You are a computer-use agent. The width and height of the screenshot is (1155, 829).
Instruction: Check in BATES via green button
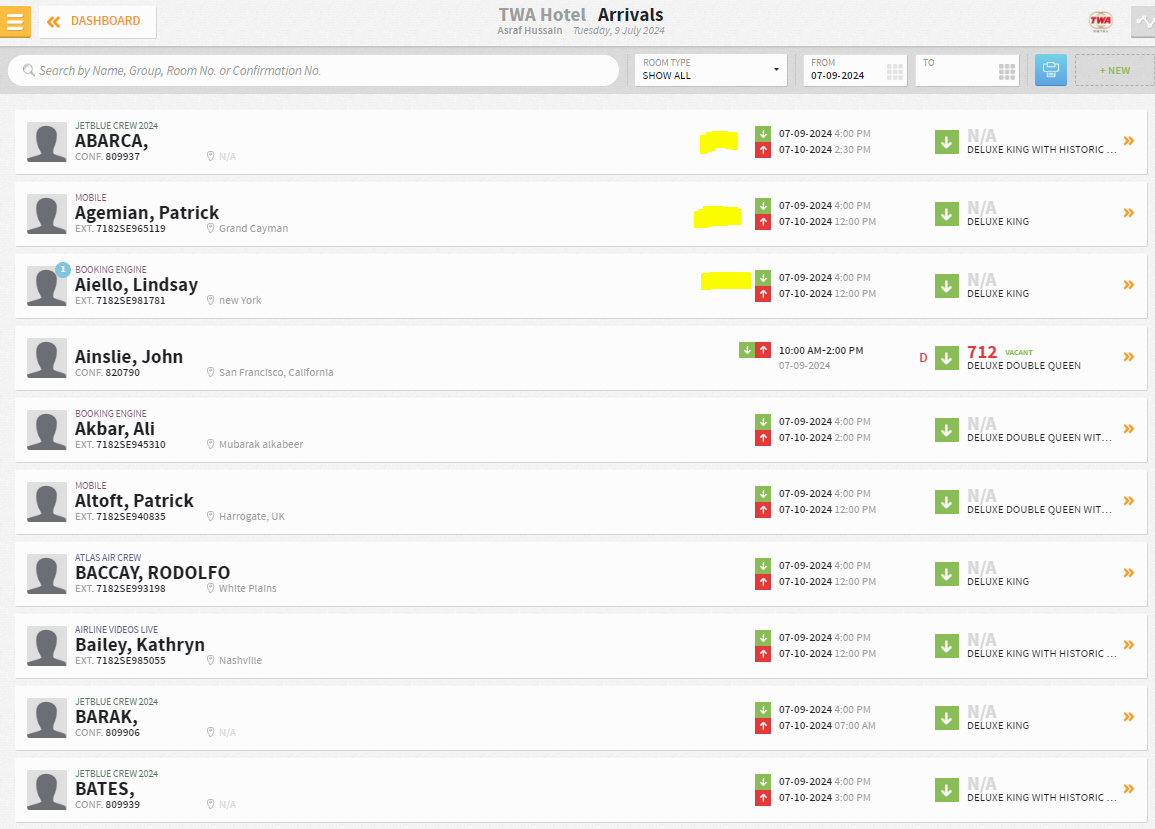coord(947,790)
